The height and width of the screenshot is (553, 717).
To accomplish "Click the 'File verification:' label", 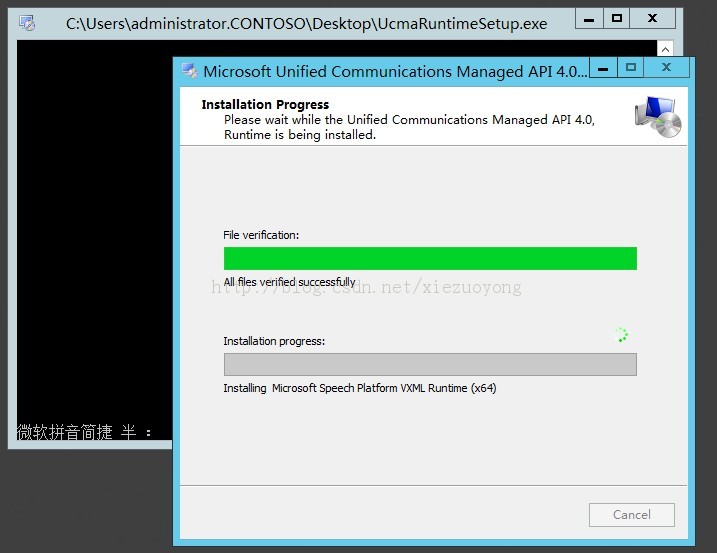I will click(261, 235).
